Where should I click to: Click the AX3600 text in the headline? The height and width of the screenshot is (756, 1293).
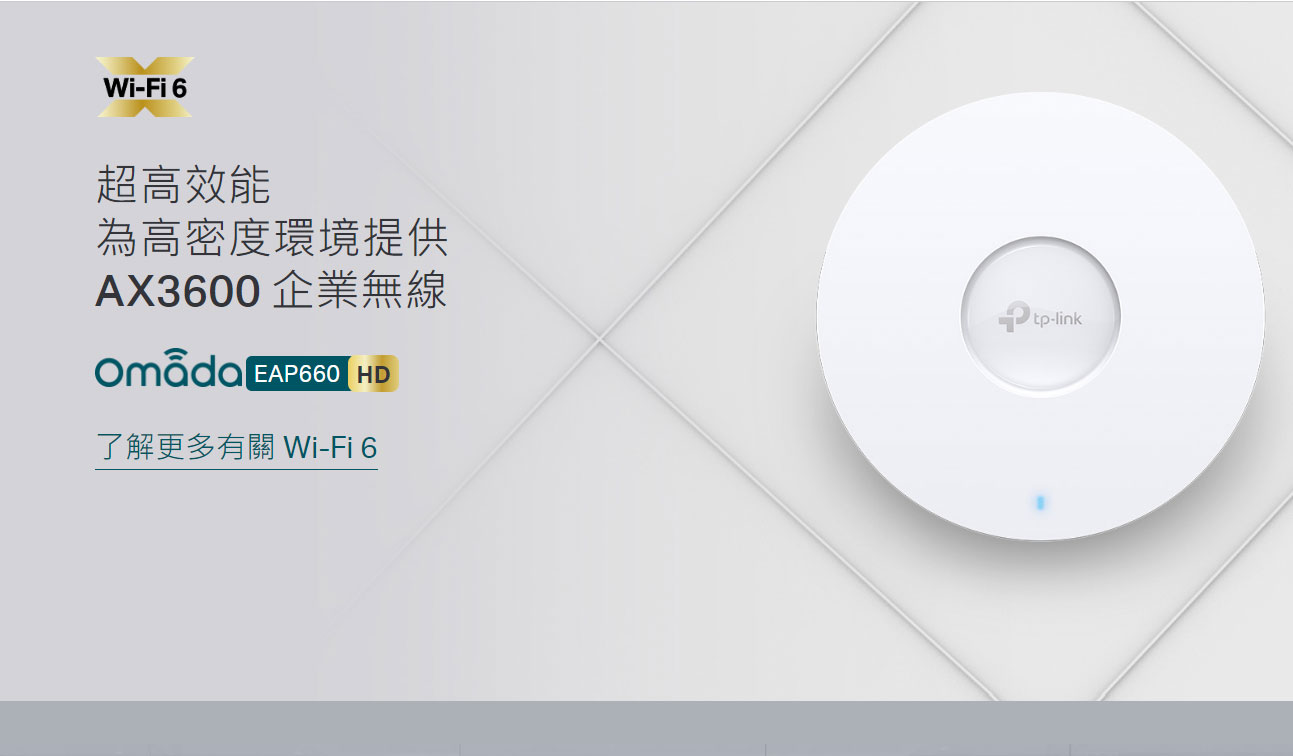[x=178, y=291]
